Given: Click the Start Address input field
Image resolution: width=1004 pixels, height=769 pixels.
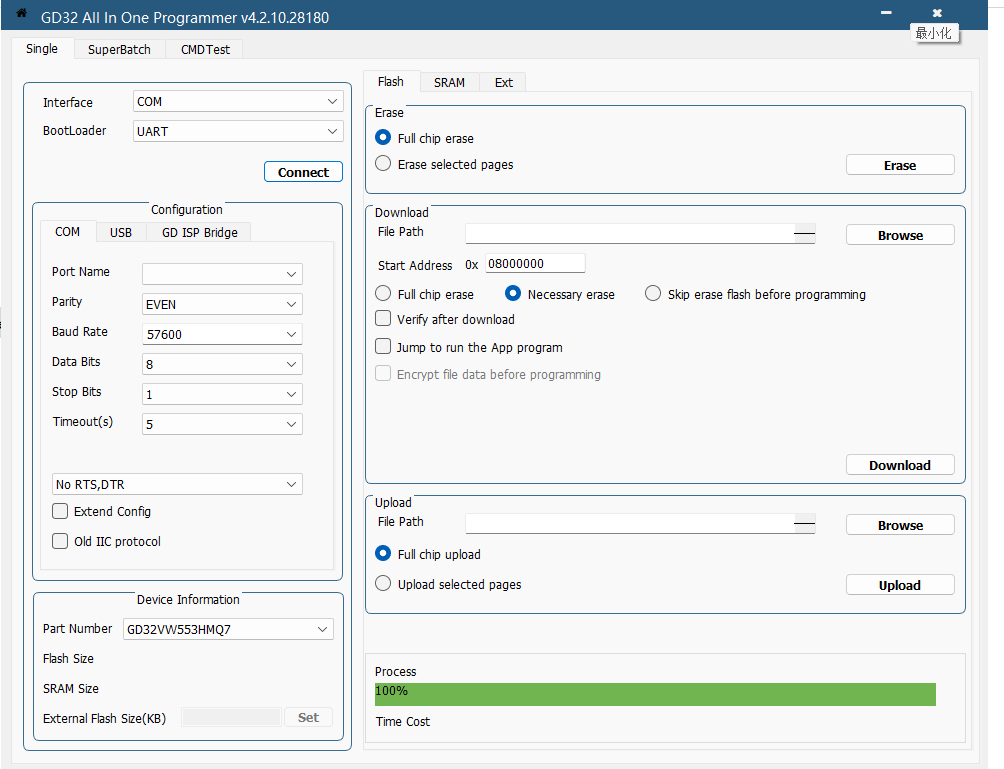Looking at the screenshot, I should click(x=534, y=264).
